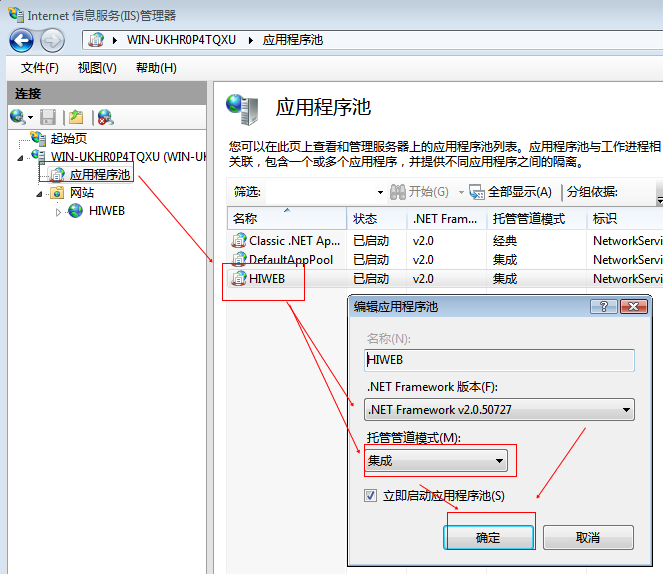
Task: Click the Group by (分组依据) label
Action: tap(592, 192)
